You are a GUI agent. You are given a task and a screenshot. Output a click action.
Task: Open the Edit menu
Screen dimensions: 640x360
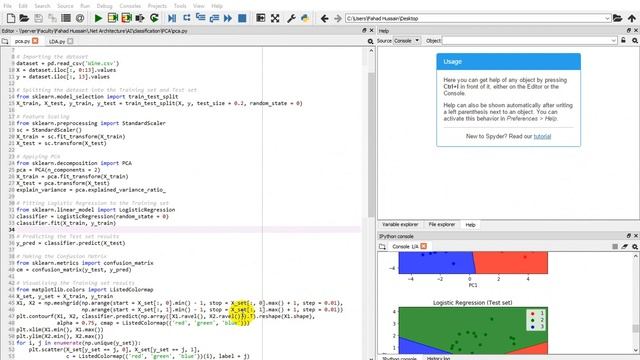tap(23, 6)
